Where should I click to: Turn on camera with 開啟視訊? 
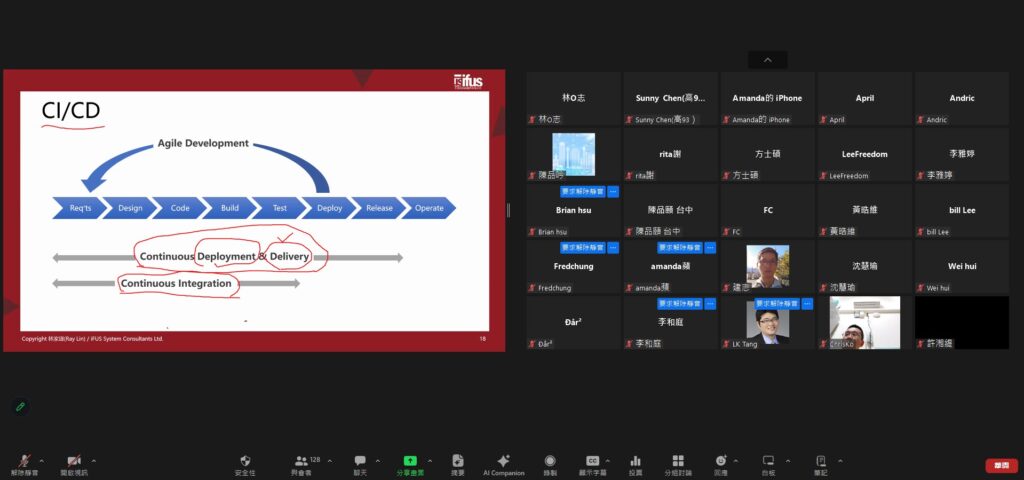(73, 461)
